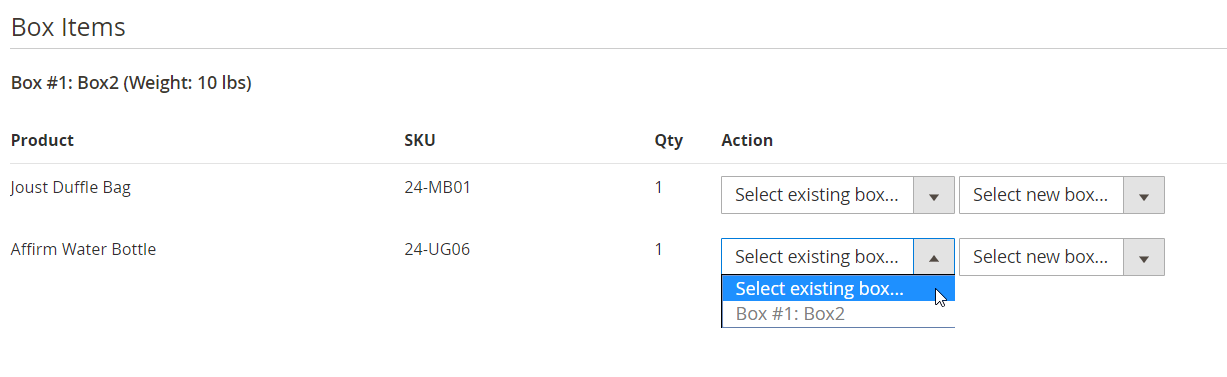Click 'Select new box...' field for Affirm Water Bottle
This screenshot has height=377, width=1227.
pyautogui.click(x=1062, y=257)
